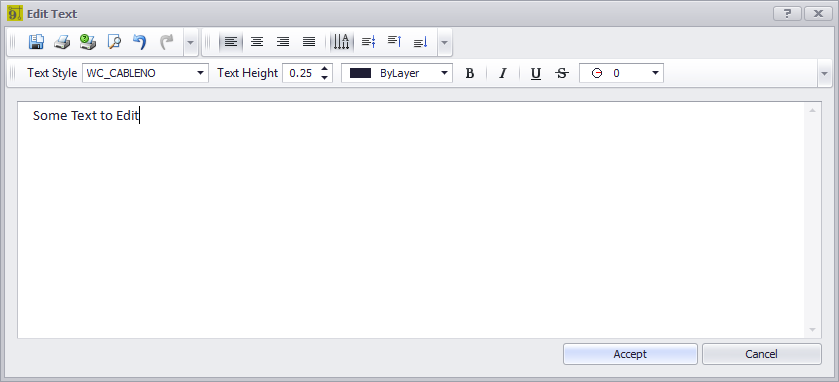The width and height of the screenshot is (839, 382).
Task: Close the Edit Text dialog
Action: pos(818,14)
